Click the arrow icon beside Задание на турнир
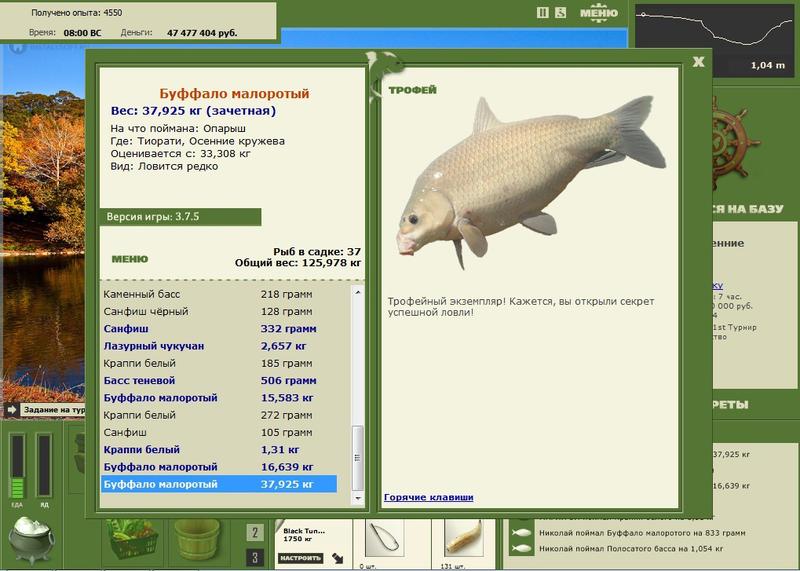 (x=12, y=410)
